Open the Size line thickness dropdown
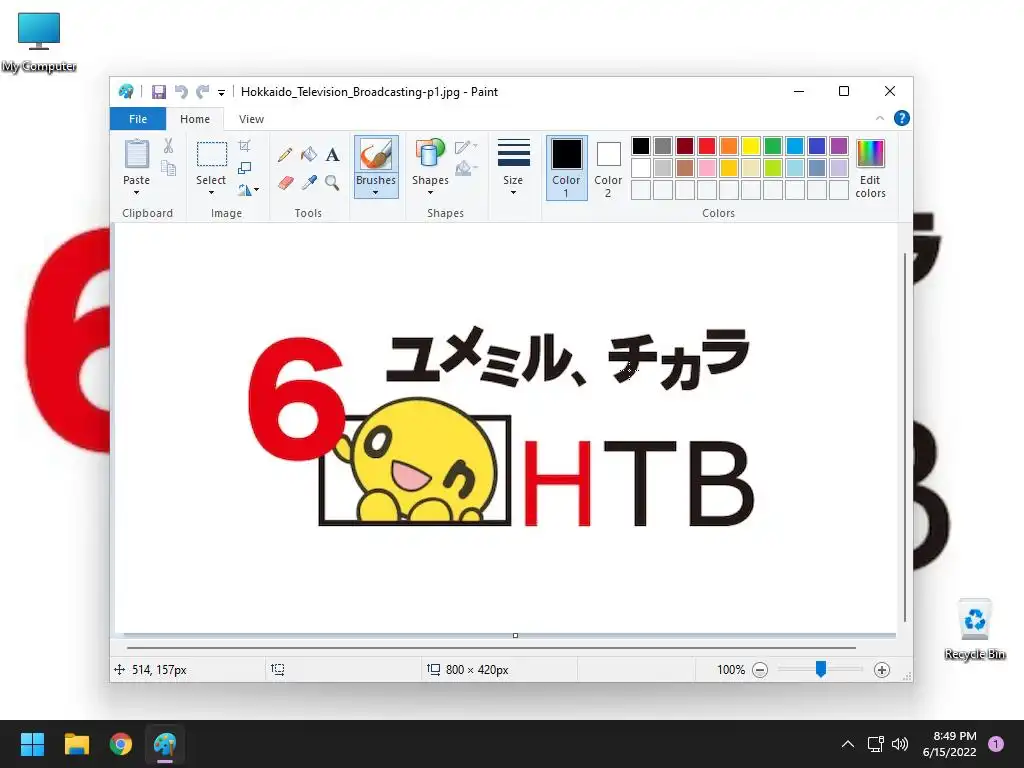 [513, 167]
